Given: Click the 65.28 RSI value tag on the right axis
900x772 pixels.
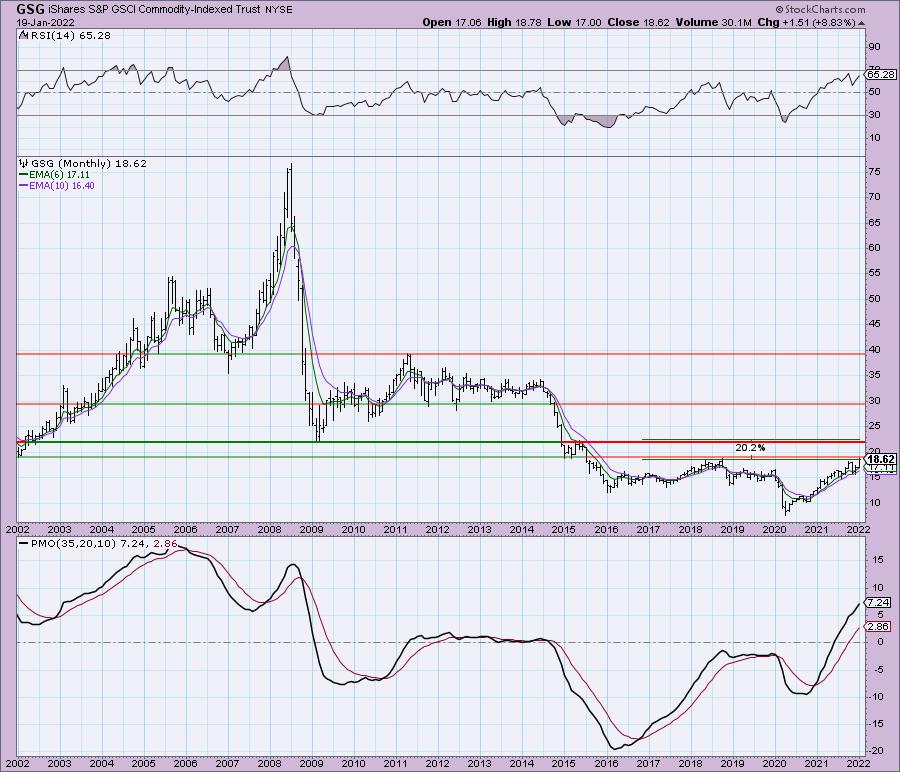Looking at the screenshot, I should coord(881,75).
